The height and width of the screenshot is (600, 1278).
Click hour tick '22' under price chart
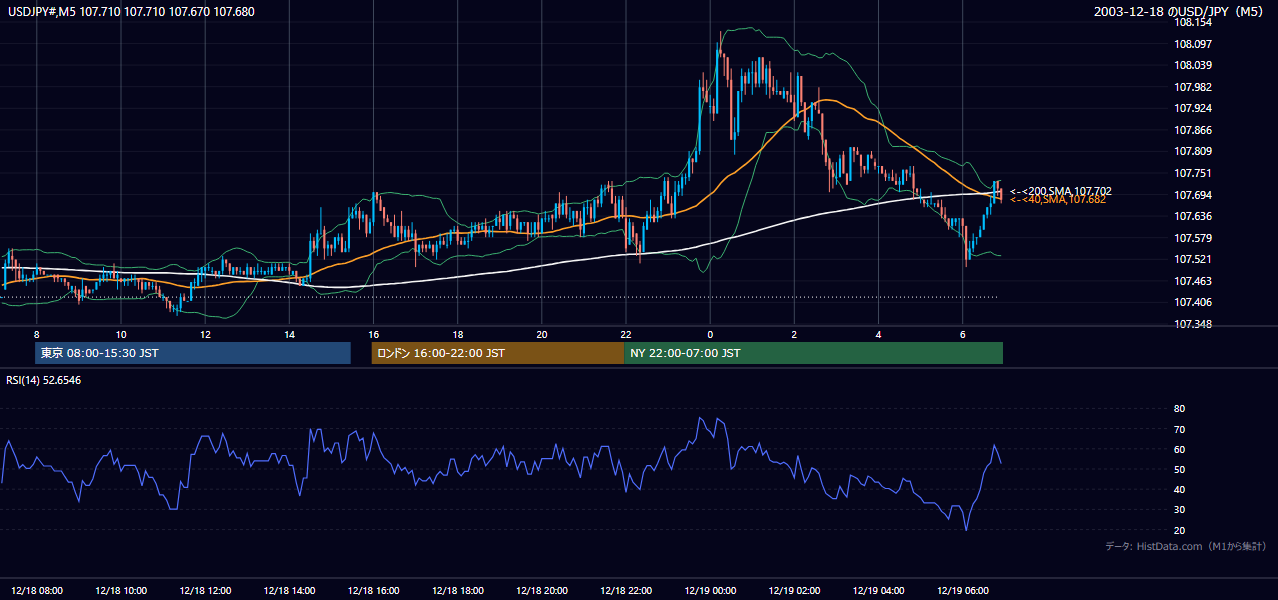click(626, 334)
